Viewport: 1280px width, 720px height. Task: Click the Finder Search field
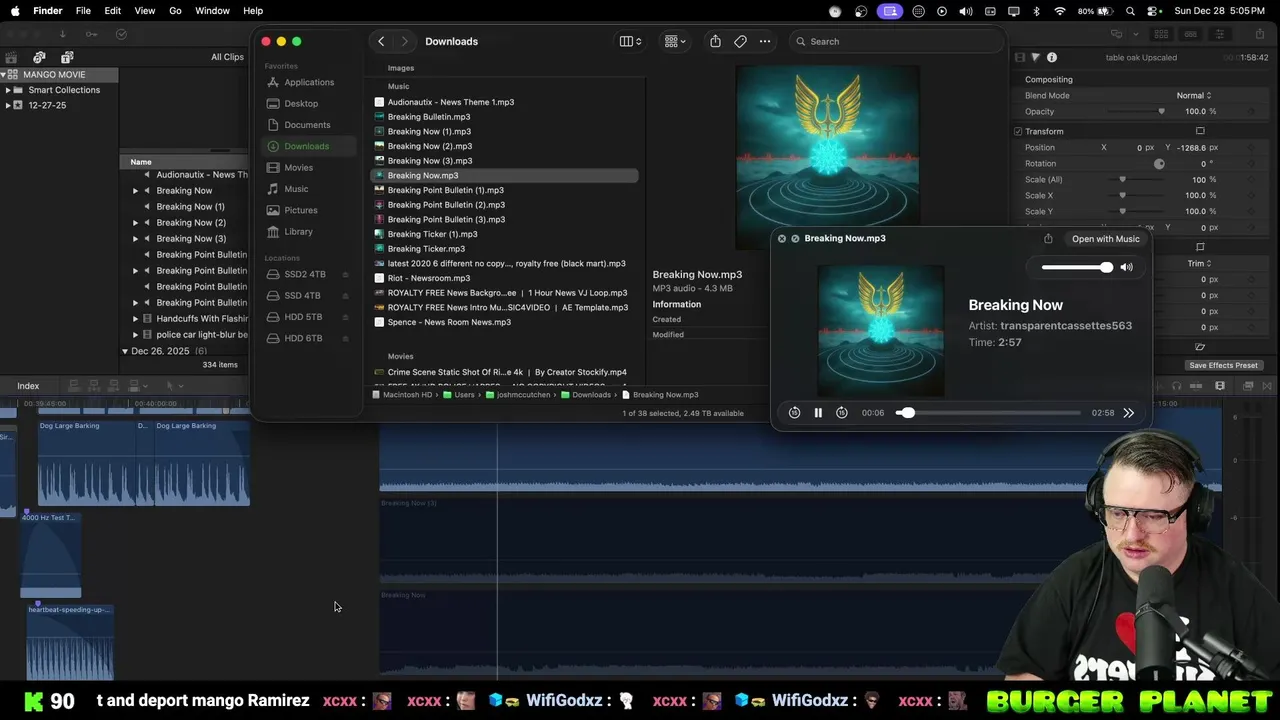coord(898,41)
